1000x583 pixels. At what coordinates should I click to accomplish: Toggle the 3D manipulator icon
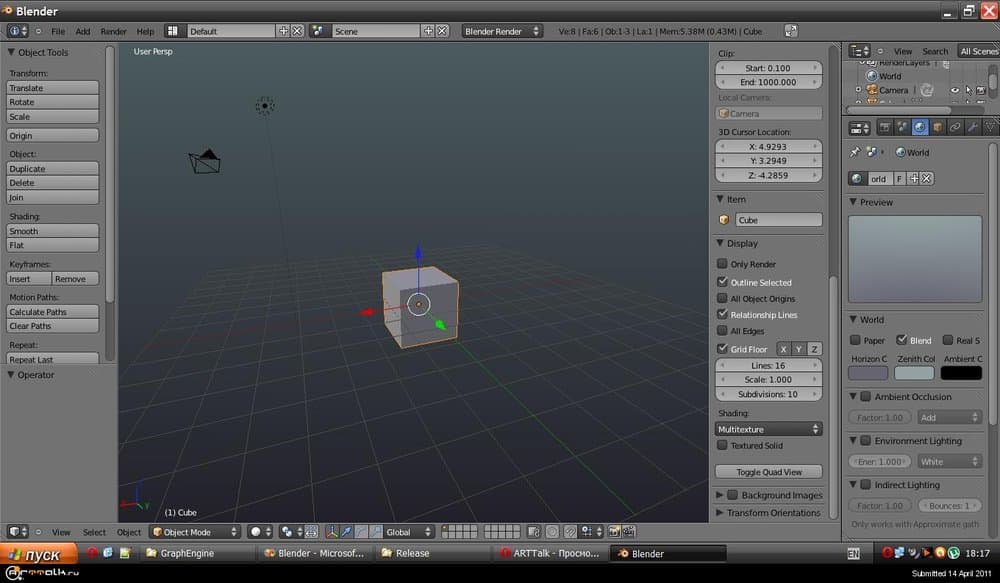332,531
